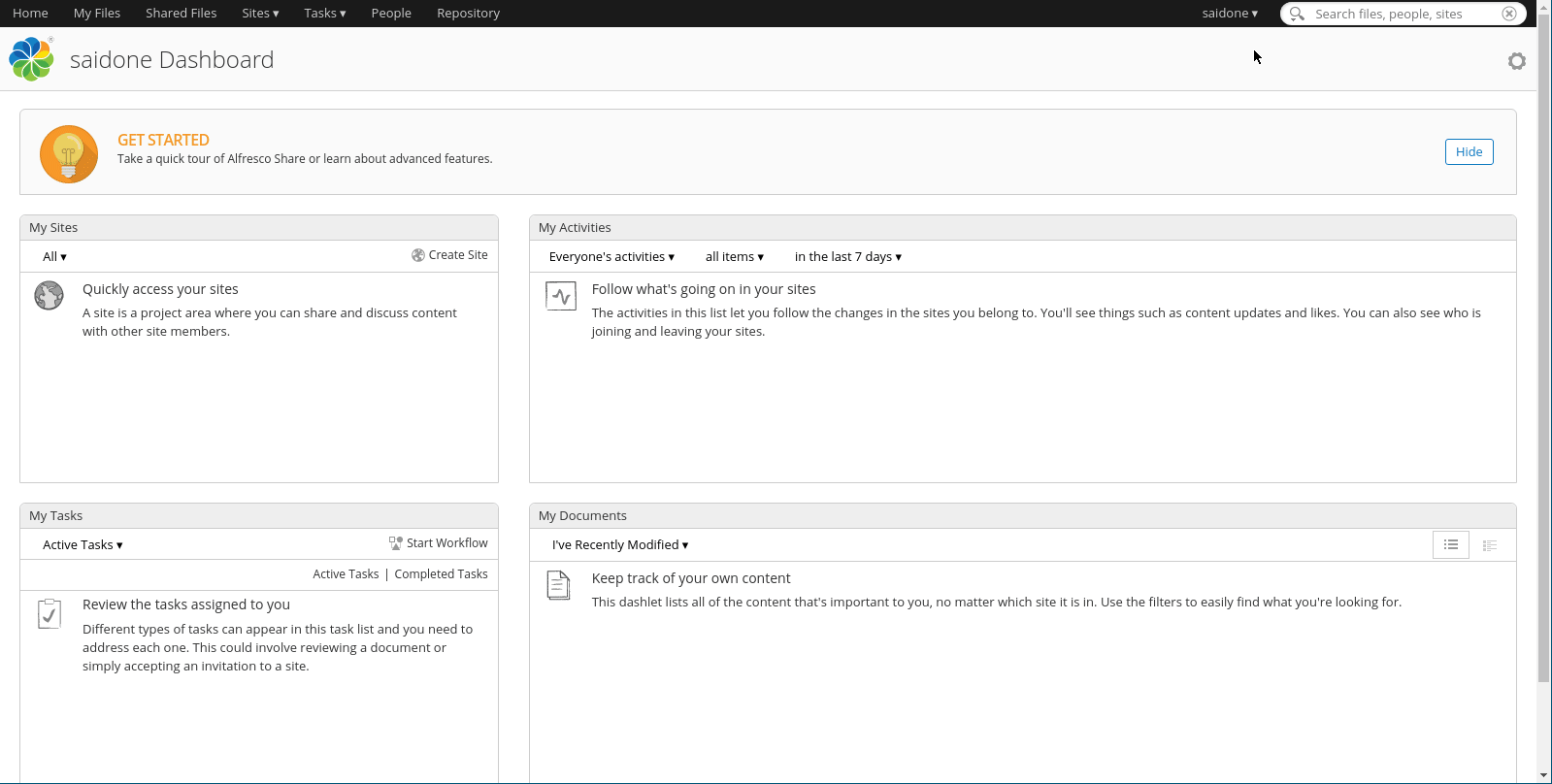The image size is (1552, 784).
Task: Click the My Documents dashlet title
Action: pyautogui.click(x=582, y=516)
